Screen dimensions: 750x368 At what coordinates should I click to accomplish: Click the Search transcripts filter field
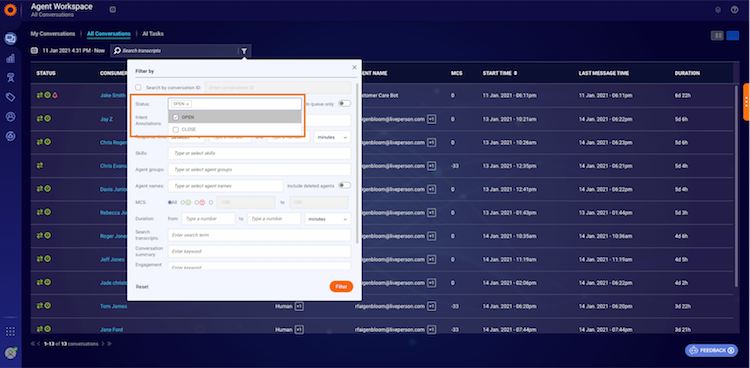coord(259,235)
